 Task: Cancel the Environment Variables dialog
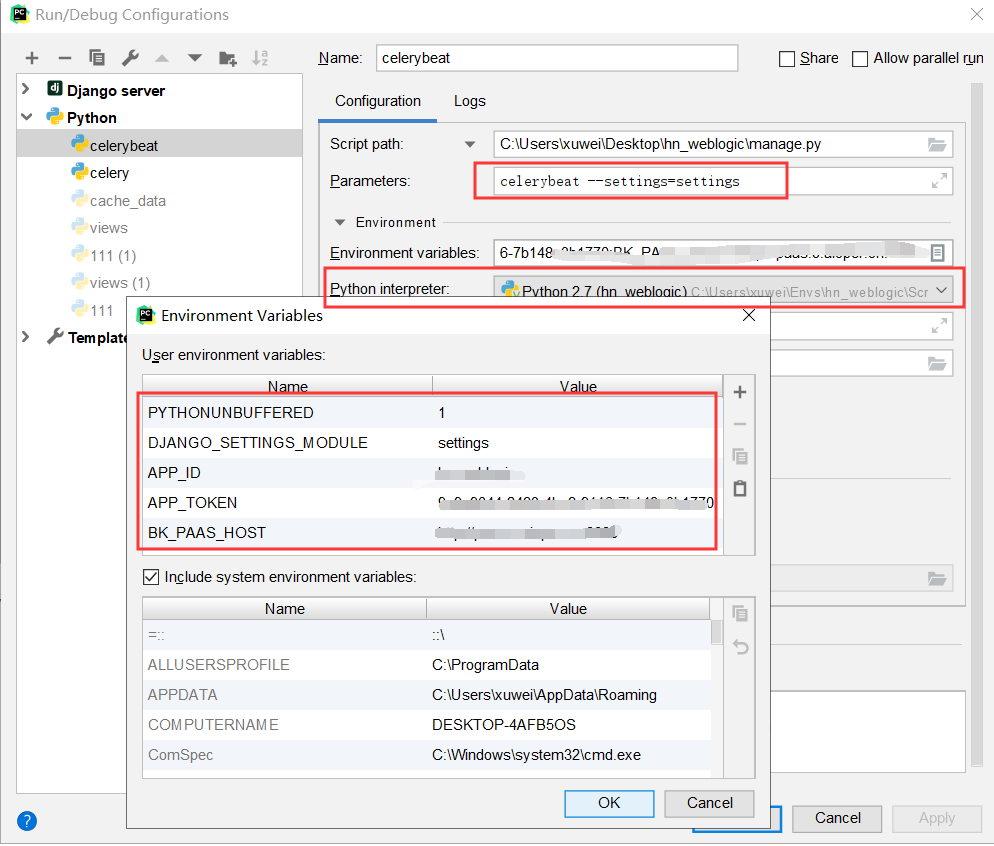pos(709,803)
